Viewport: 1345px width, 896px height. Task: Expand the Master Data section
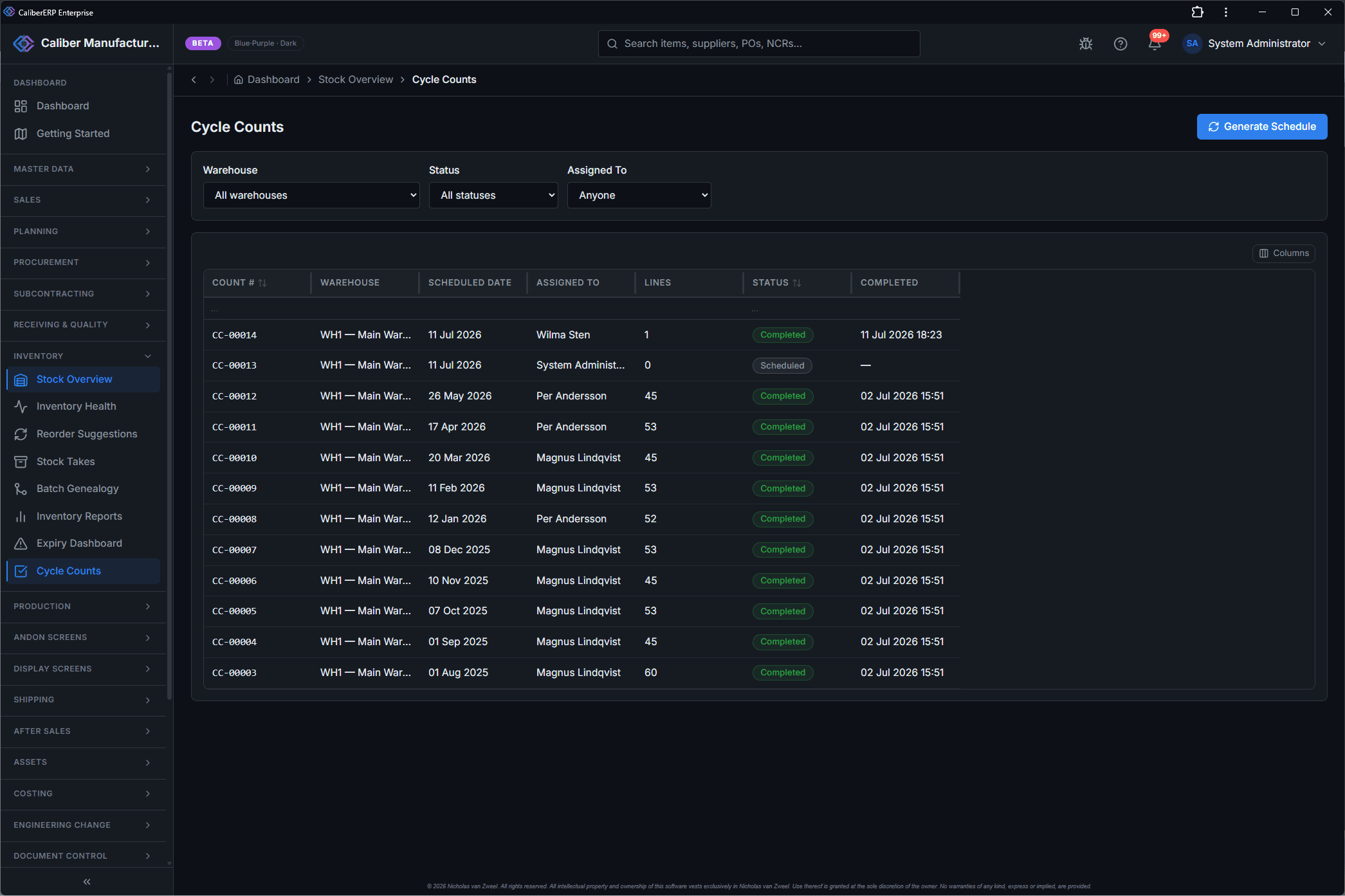tap(83, 169)
